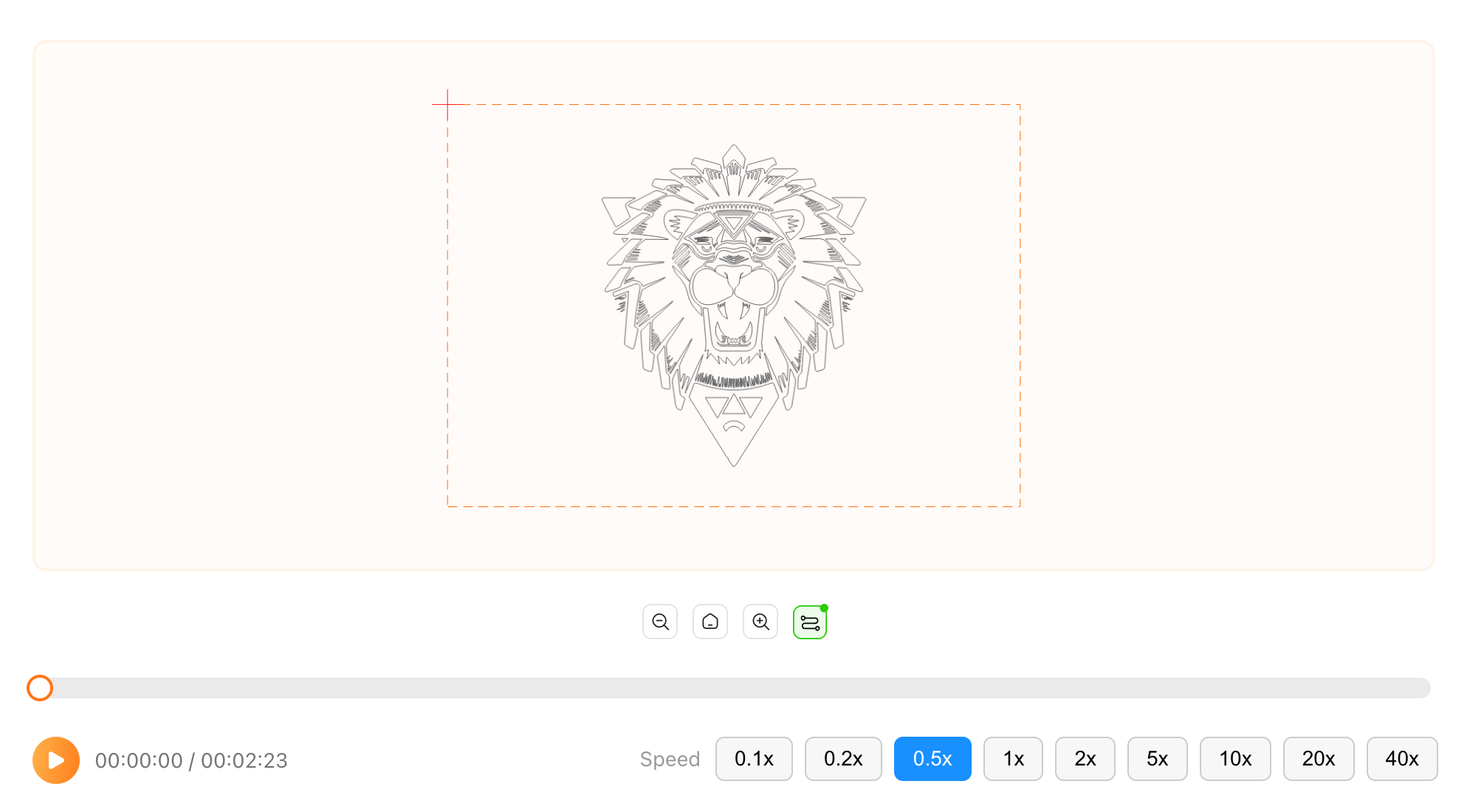This screenshot has height=812, width=1484.
Task: Set simulation speed to 5x
Action: tap(1157, 759)
